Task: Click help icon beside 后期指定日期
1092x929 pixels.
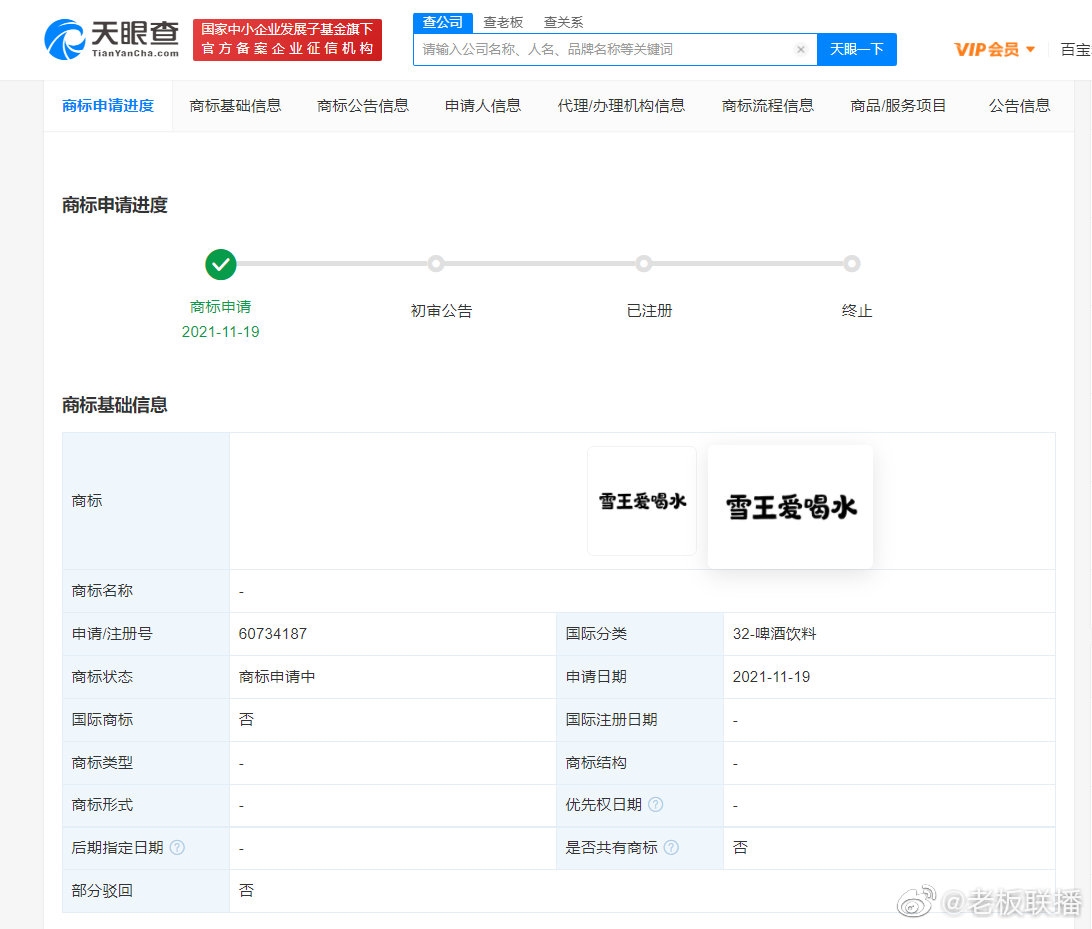Action: coord(177,848)
